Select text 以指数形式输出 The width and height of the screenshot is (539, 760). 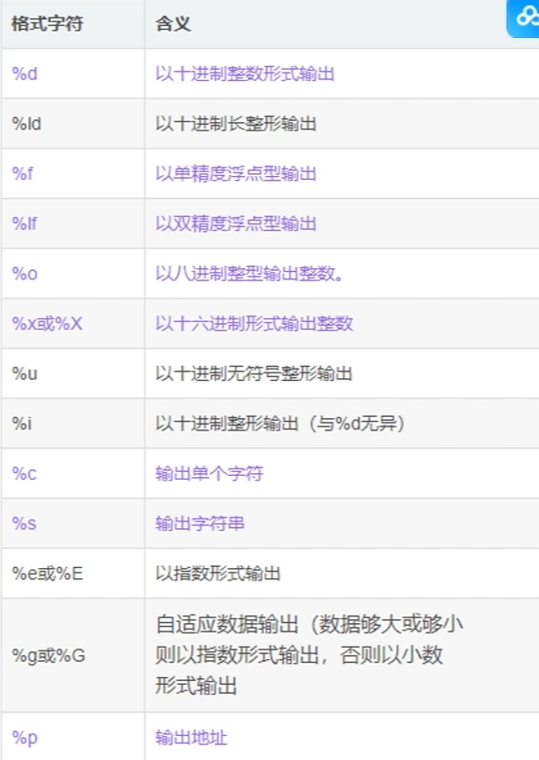[x=218, y=573]
